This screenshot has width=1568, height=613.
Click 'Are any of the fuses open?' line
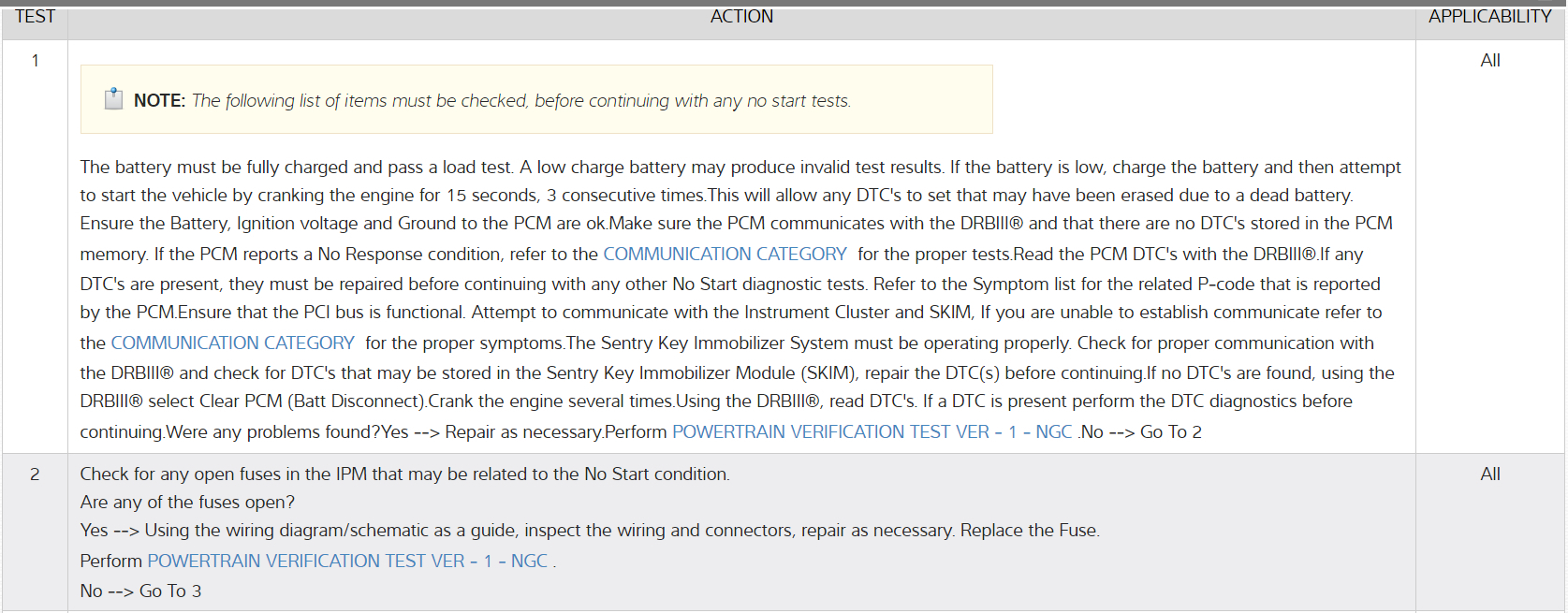[x=187, y=503]
